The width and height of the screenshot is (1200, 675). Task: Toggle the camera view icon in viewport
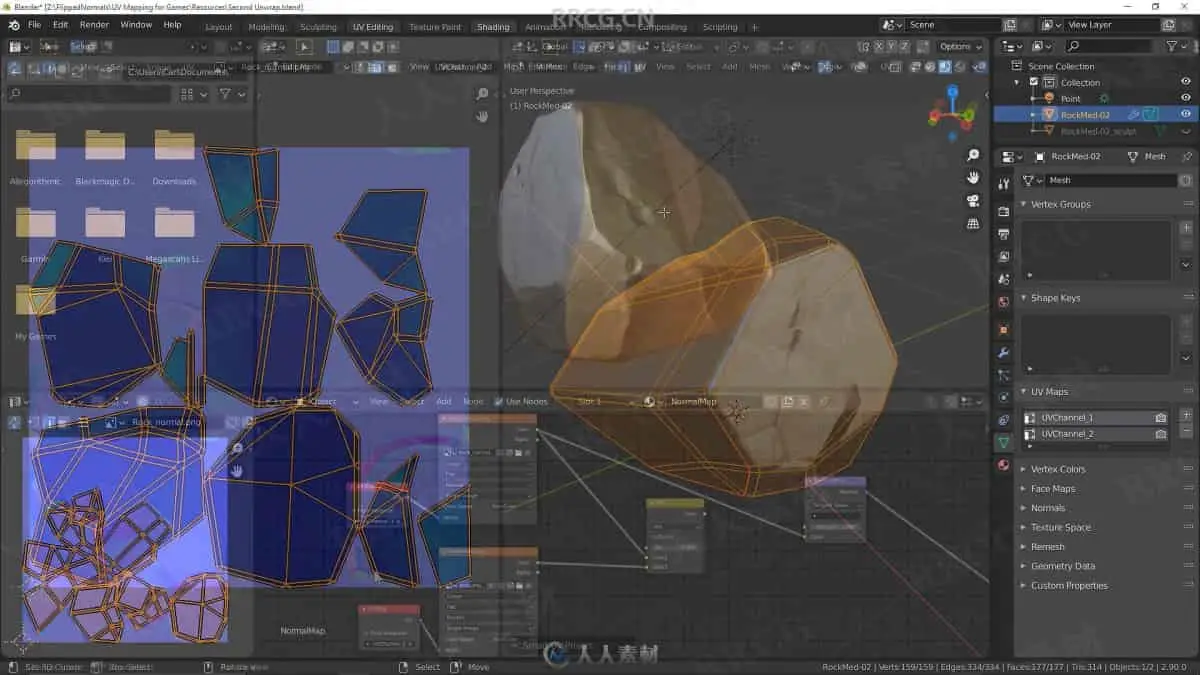[x=973, y=201]
